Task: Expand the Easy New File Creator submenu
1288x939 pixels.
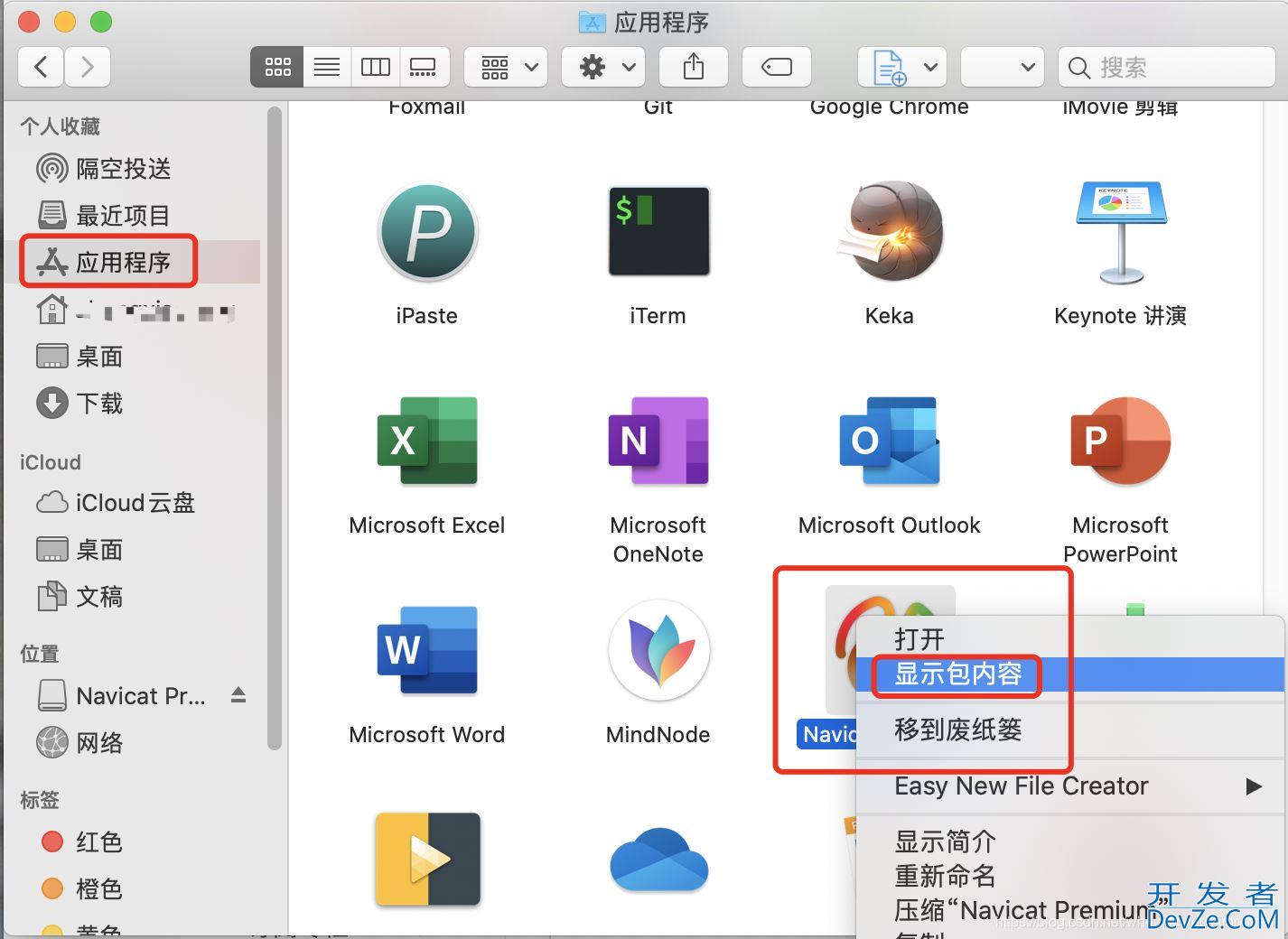Action: [x=1069, y=786]
